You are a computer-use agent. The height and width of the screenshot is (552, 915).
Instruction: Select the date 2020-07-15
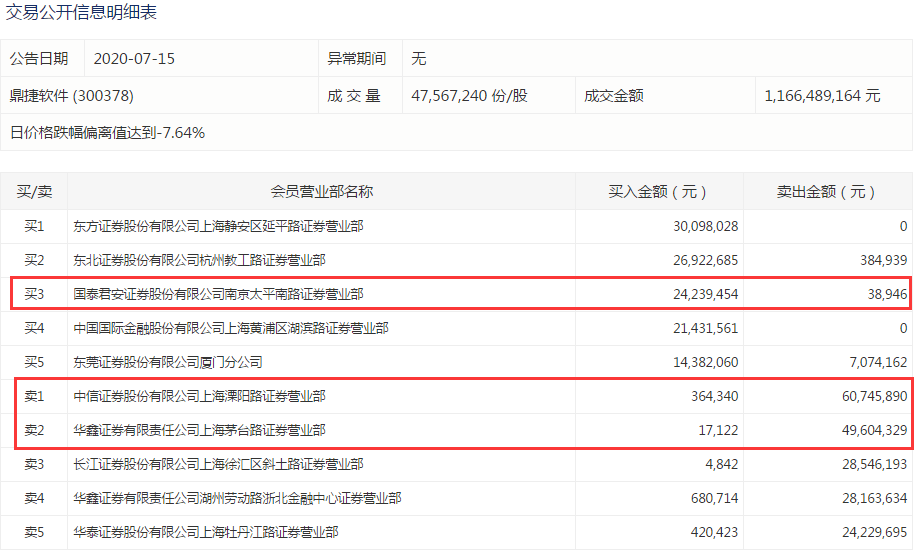tap(134, 59)
